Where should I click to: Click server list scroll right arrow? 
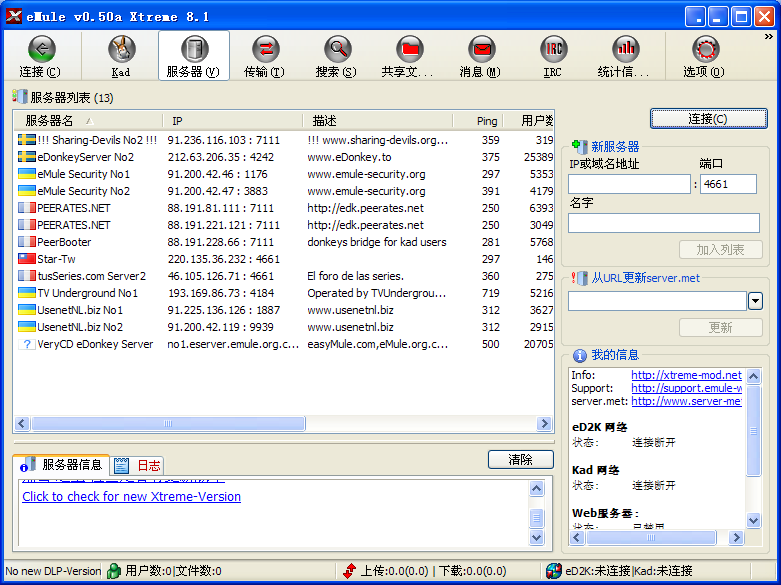pyautogui.click(x=544, y=424)
